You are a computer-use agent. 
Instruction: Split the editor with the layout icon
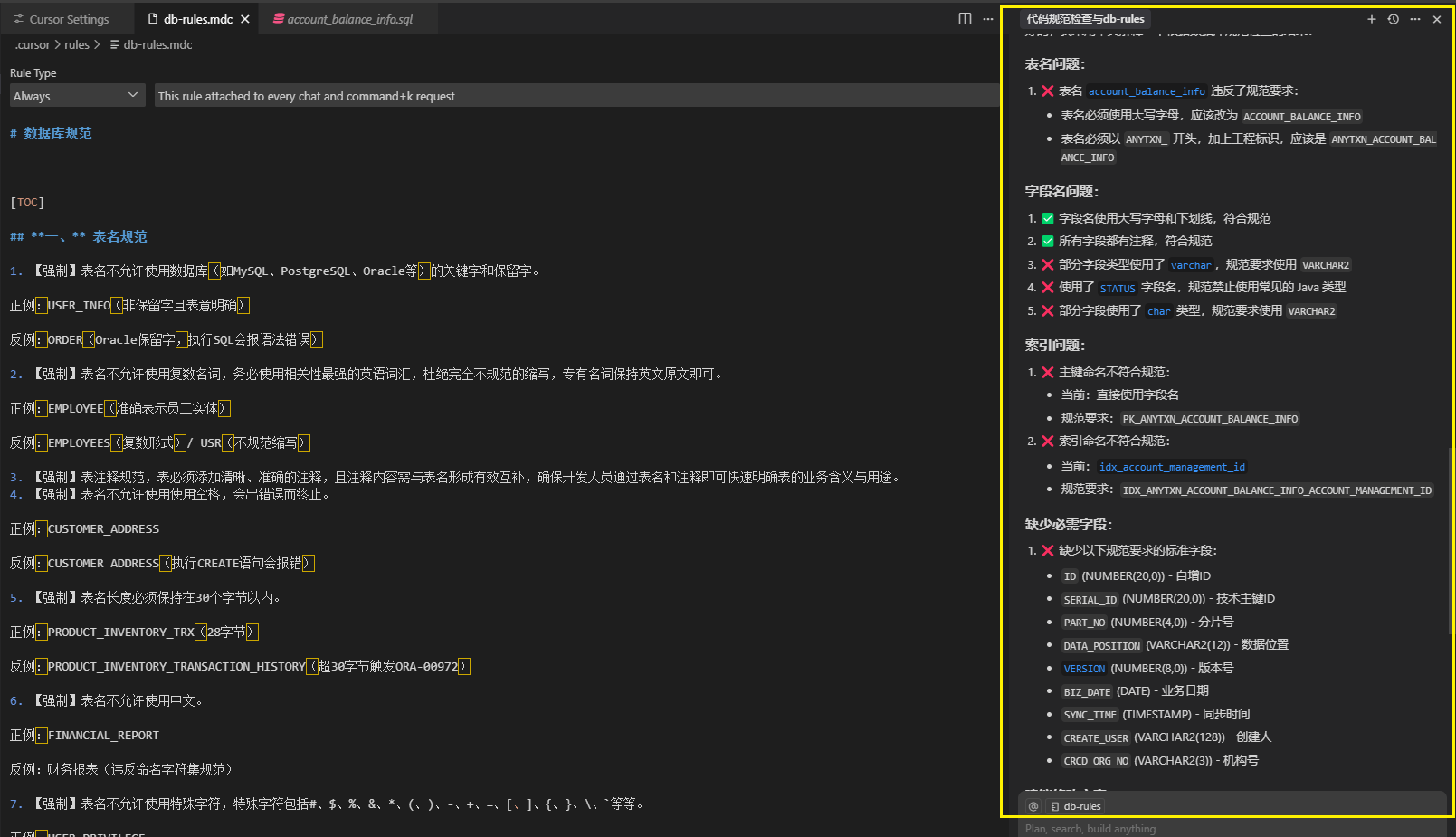tap(966, 19)
